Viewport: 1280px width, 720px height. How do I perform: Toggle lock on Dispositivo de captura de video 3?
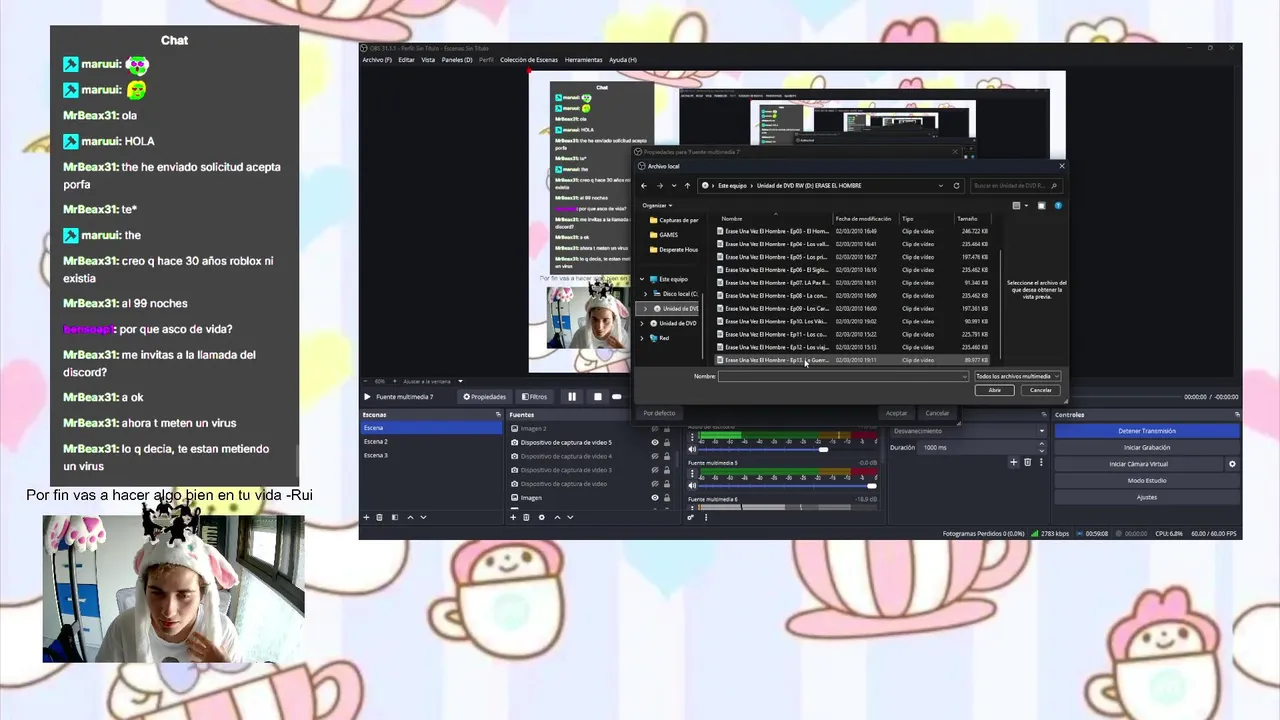coord(667,470)
